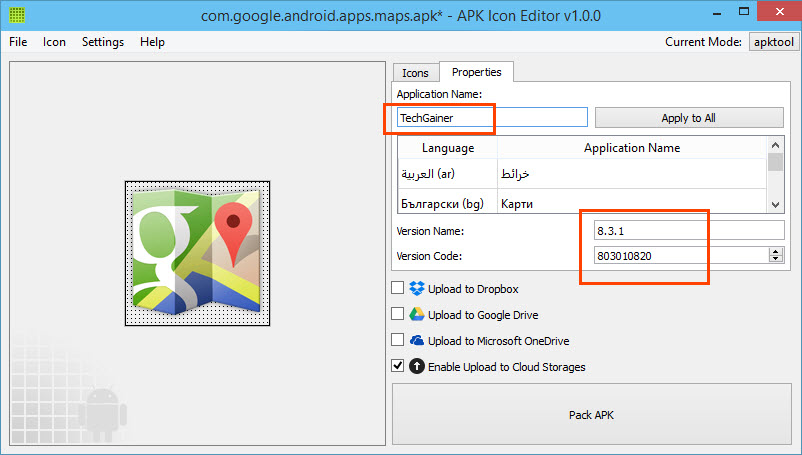The height and width of the screenshot is (455, 802).
Task: Click the language table scrollbar thumb
Action: 775,162
